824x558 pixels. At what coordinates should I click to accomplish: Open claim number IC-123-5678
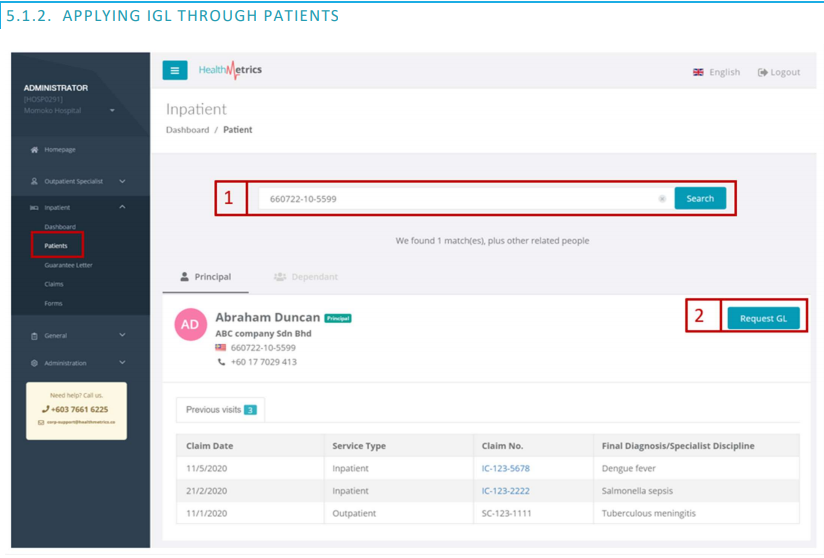coord(505,468)
